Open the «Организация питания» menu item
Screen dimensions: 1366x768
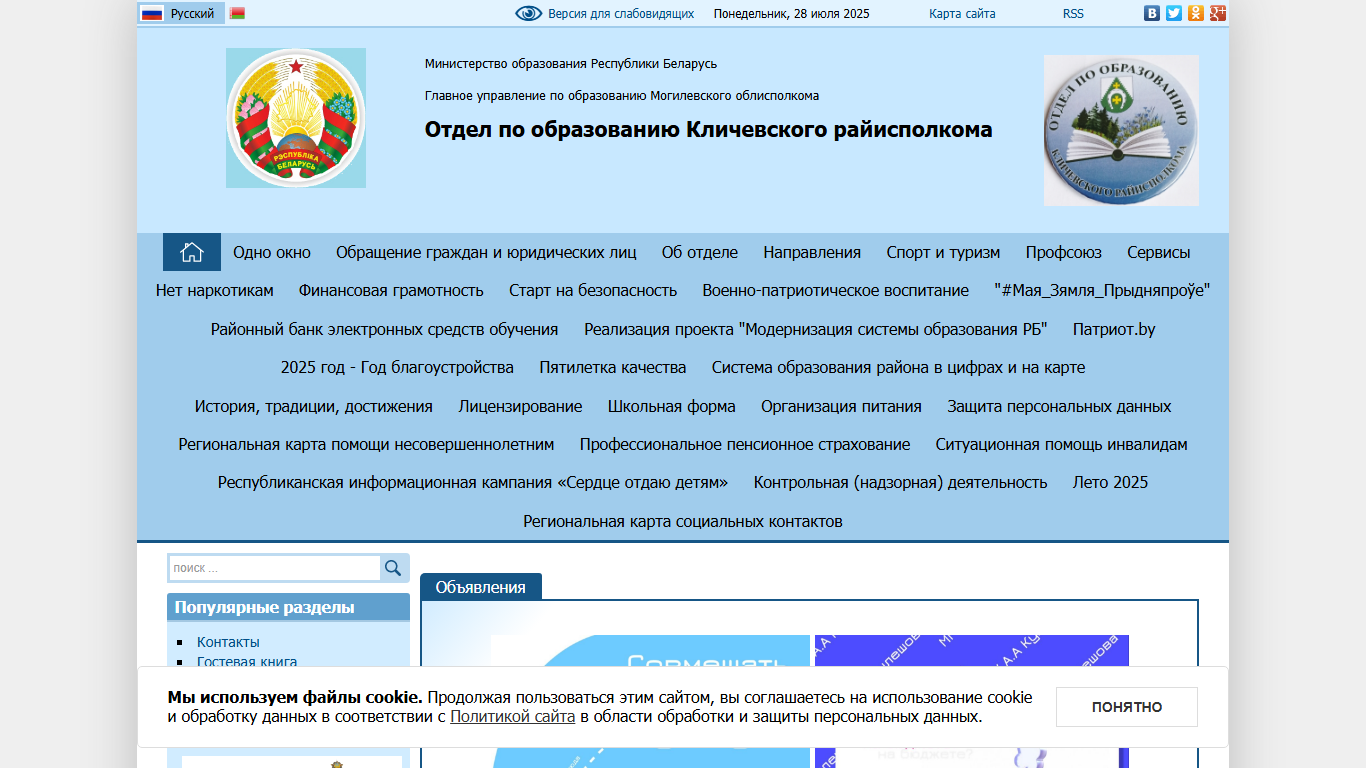[841, 406]
